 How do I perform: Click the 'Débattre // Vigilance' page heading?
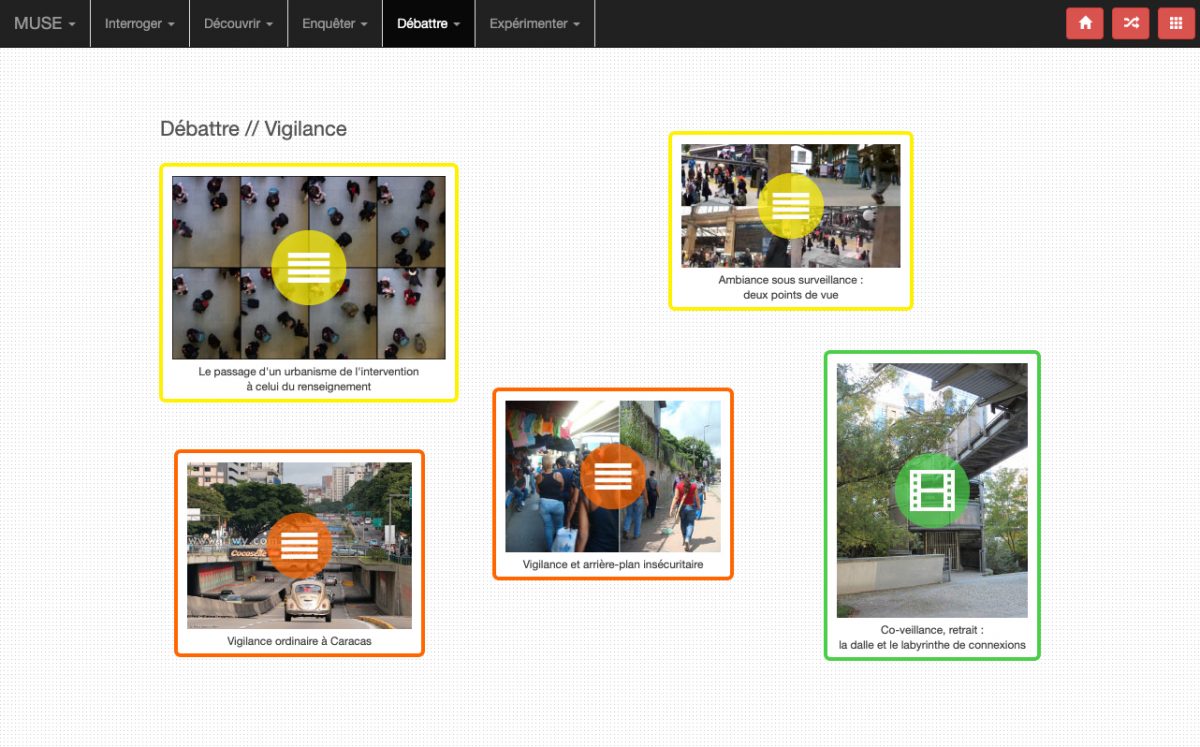253,129
